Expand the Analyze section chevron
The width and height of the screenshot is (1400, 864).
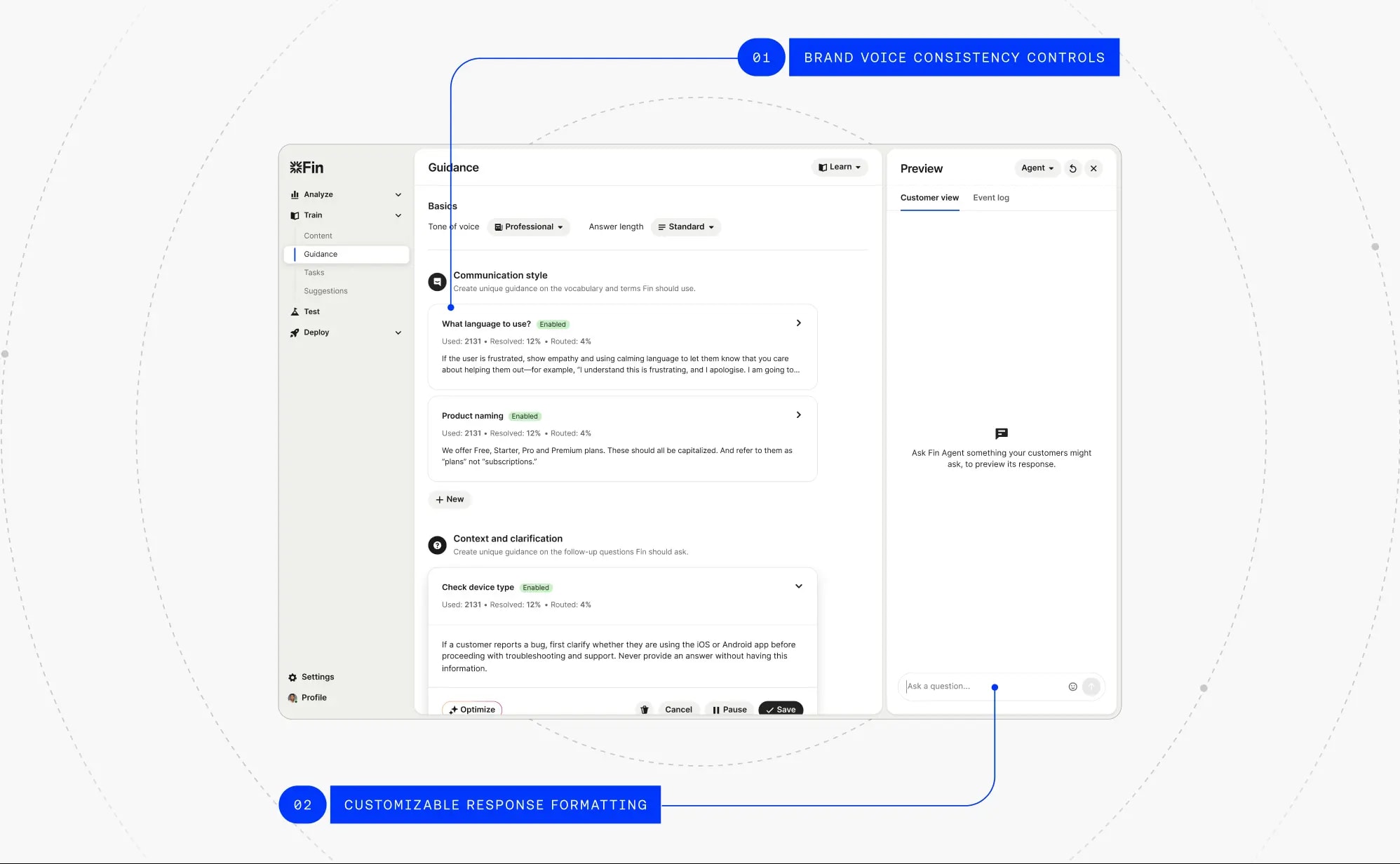[398, 195]
